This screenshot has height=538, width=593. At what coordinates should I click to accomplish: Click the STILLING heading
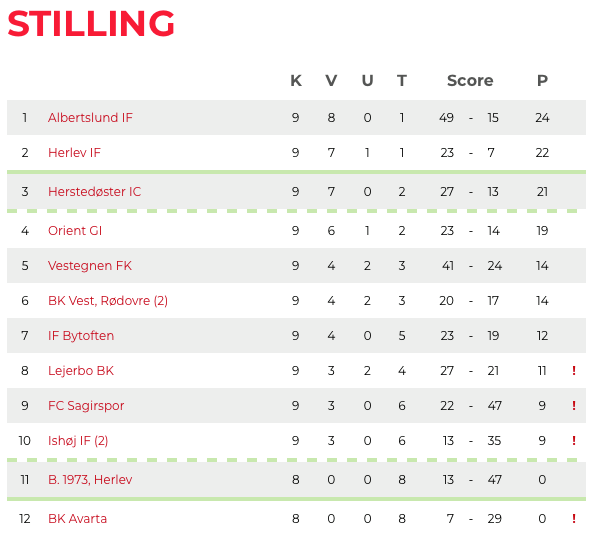(x=91, y=24)
